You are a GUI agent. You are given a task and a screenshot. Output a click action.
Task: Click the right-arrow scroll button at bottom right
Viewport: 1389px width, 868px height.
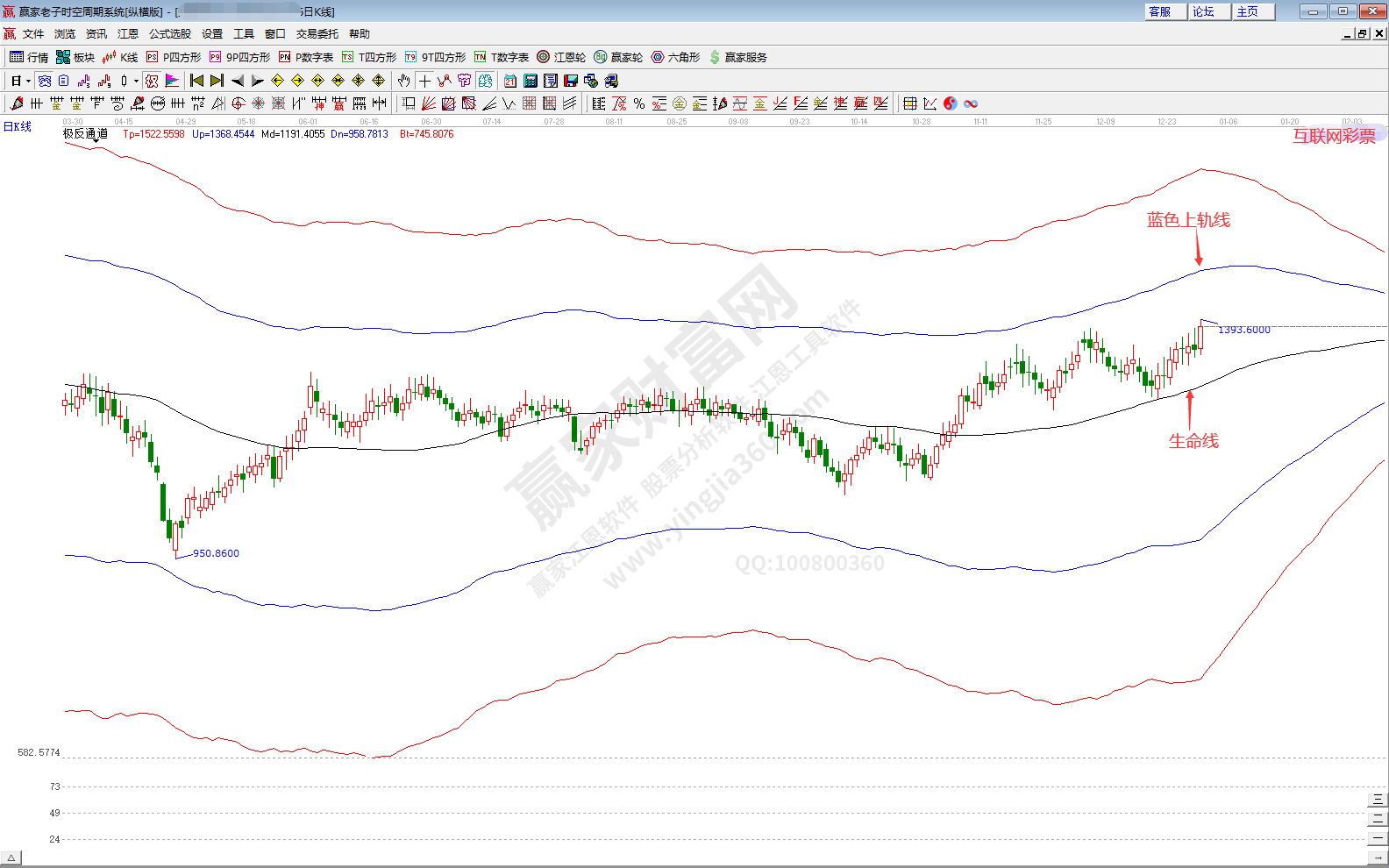(x=1378, y=857)
